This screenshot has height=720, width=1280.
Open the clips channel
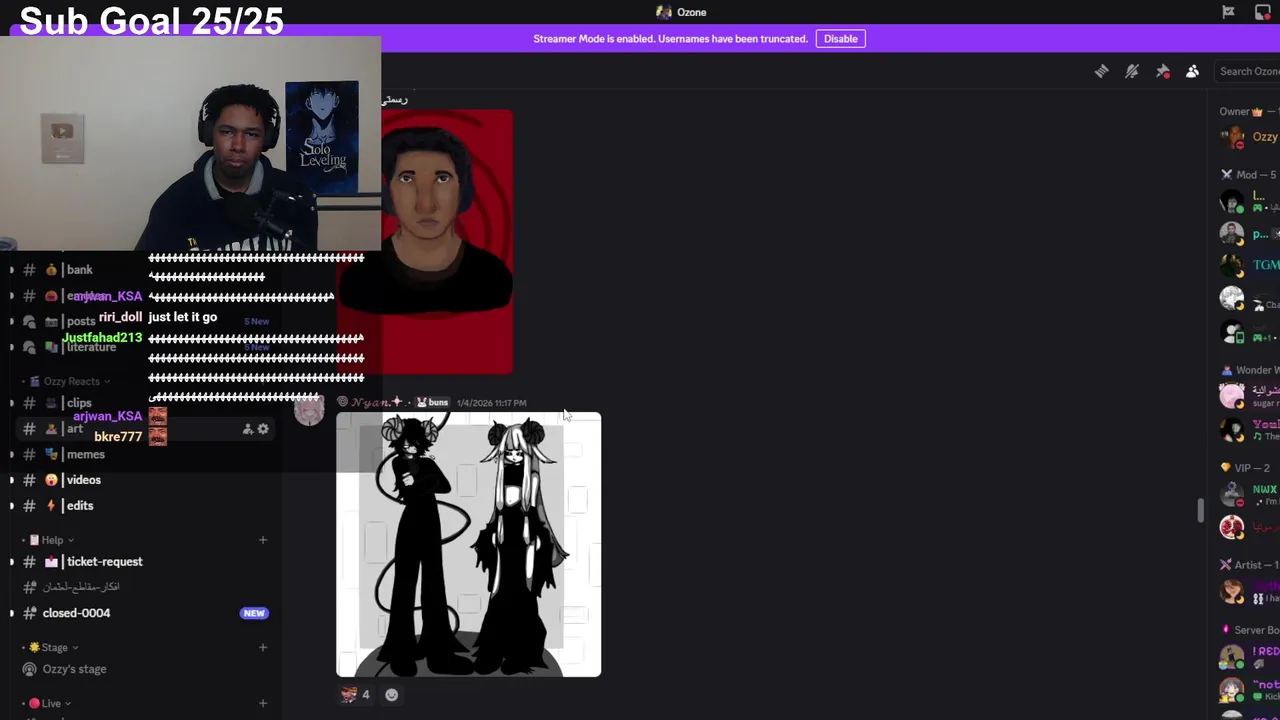coord(79,403)
